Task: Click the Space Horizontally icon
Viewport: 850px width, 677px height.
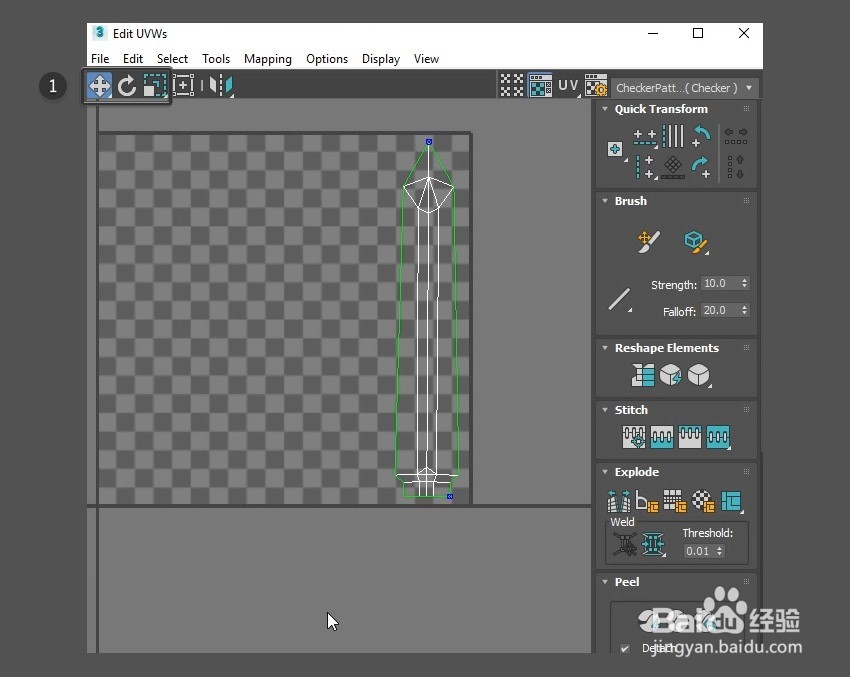Action: tap(736, 136)
